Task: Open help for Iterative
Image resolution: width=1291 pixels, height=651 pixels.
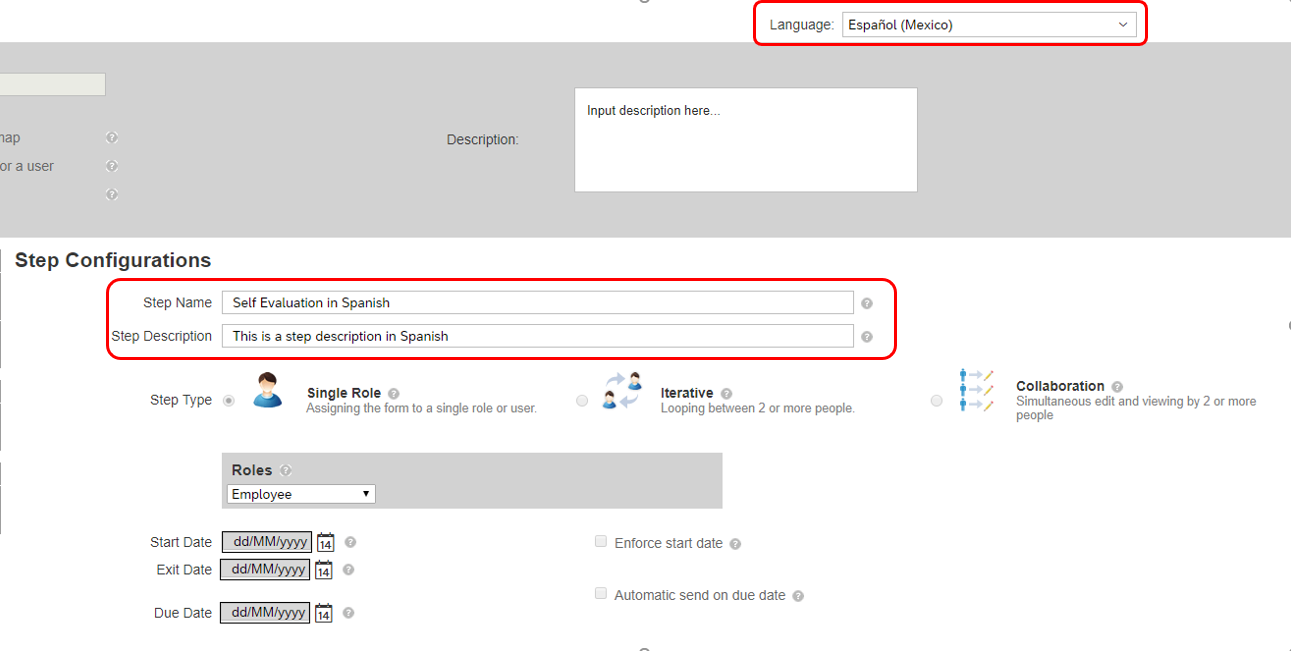Action: (x=726, y=394)
